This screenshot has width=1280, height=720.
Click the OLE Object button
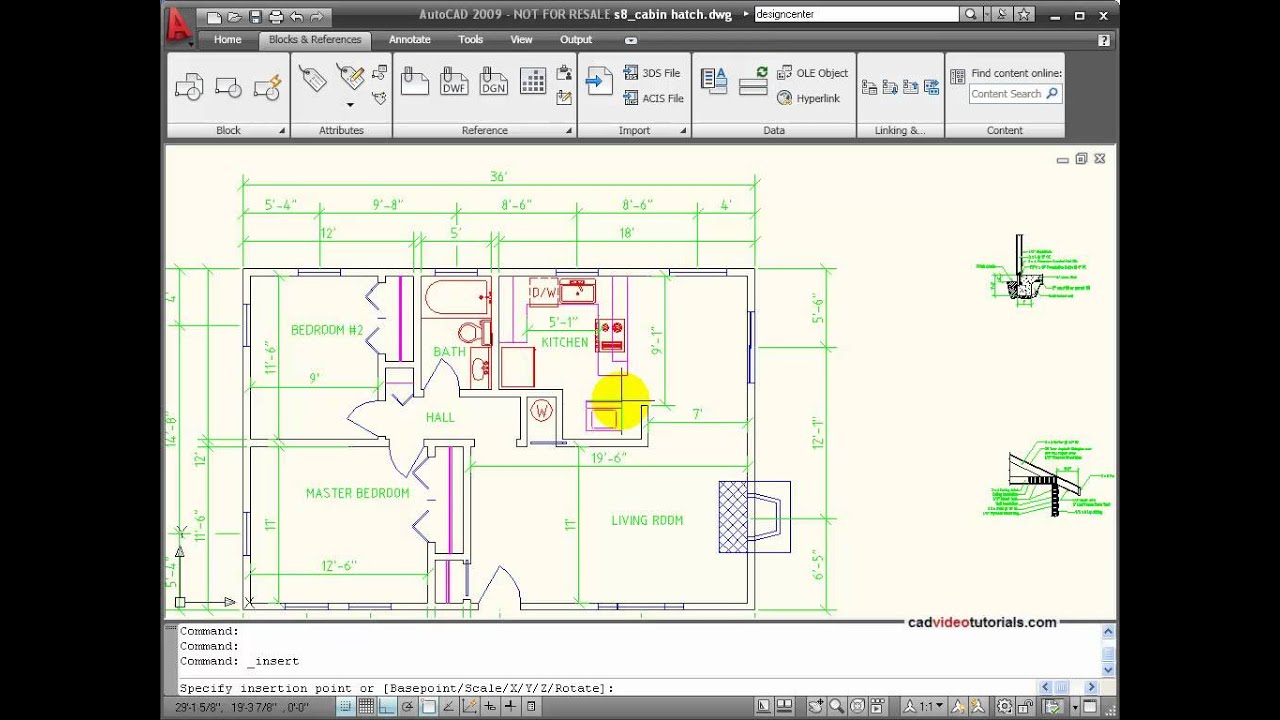pyautogui.click(x=813, y=73)
